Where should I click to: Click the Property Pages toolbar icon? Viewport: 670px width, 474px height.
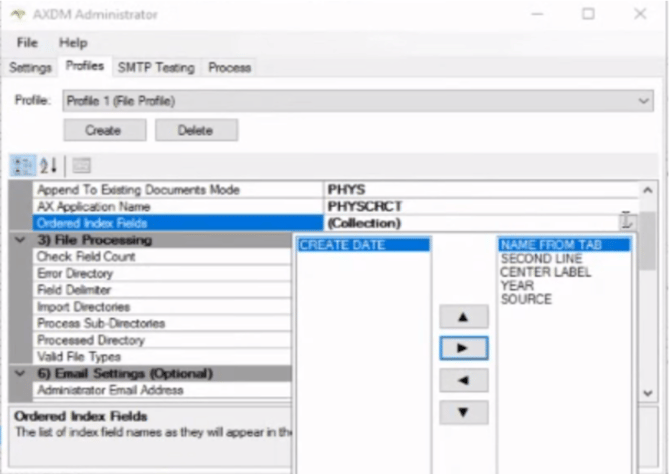pyautogui.click(x=81, y=166)
